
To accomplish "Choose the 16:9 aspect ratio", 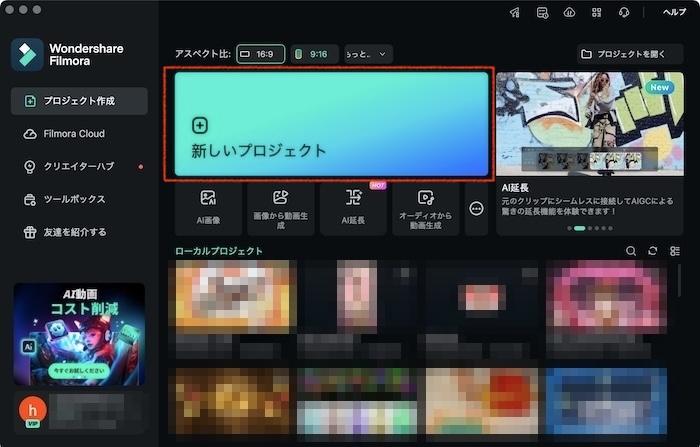I will [x=260, y=54].
